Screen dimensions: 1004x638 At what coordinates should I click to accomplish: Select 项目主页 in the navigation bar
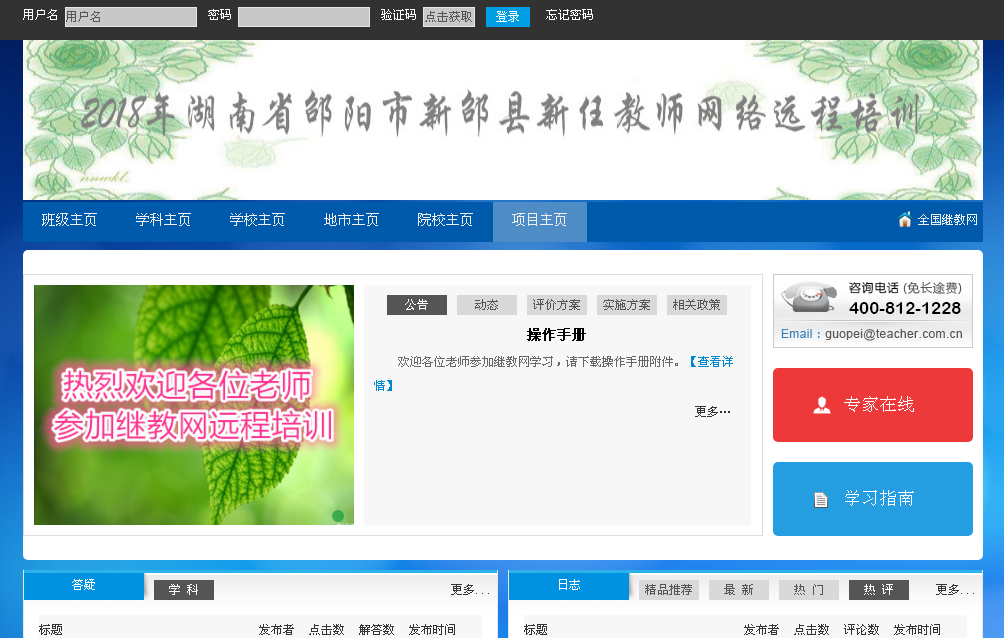539,220
